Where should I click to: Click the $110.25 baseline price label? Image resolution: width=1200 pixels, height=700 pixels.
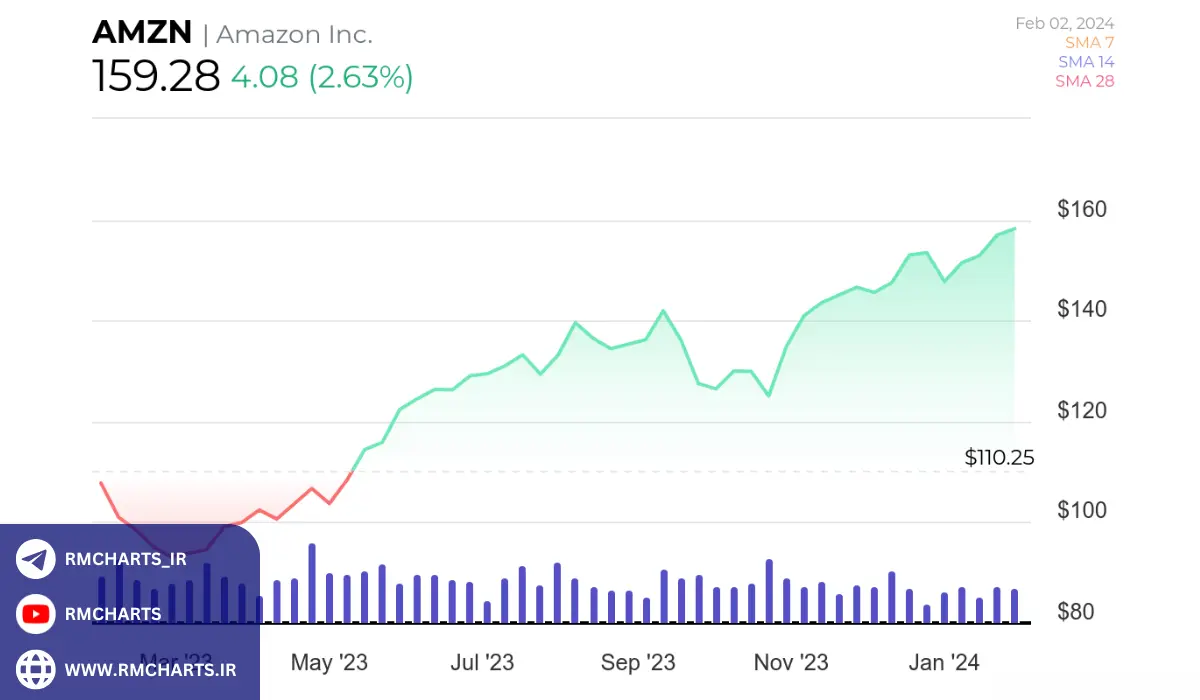click(x=999, y=457)
